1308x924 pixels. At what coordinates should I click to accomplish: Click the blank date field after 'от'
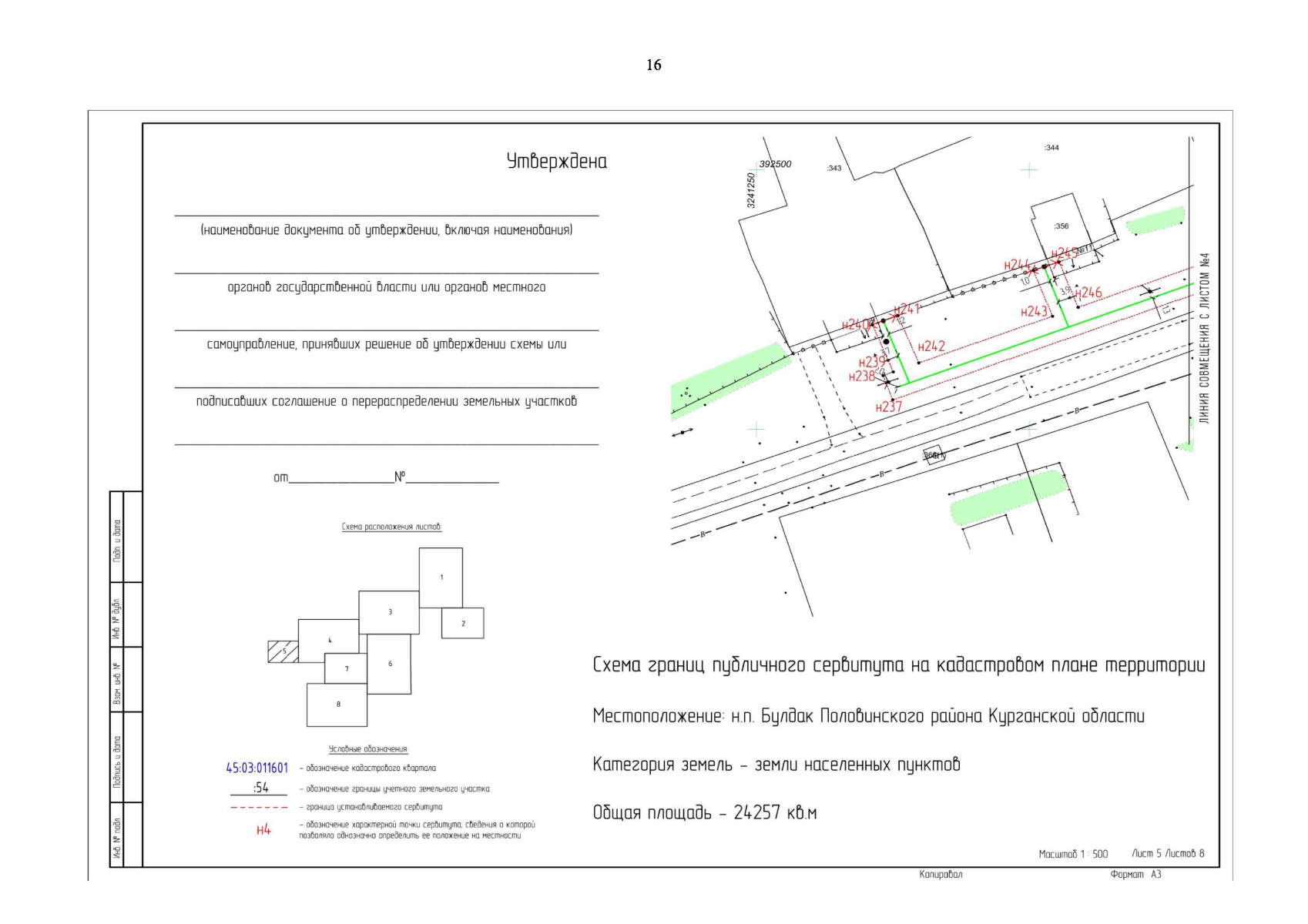tap(341, 478)
